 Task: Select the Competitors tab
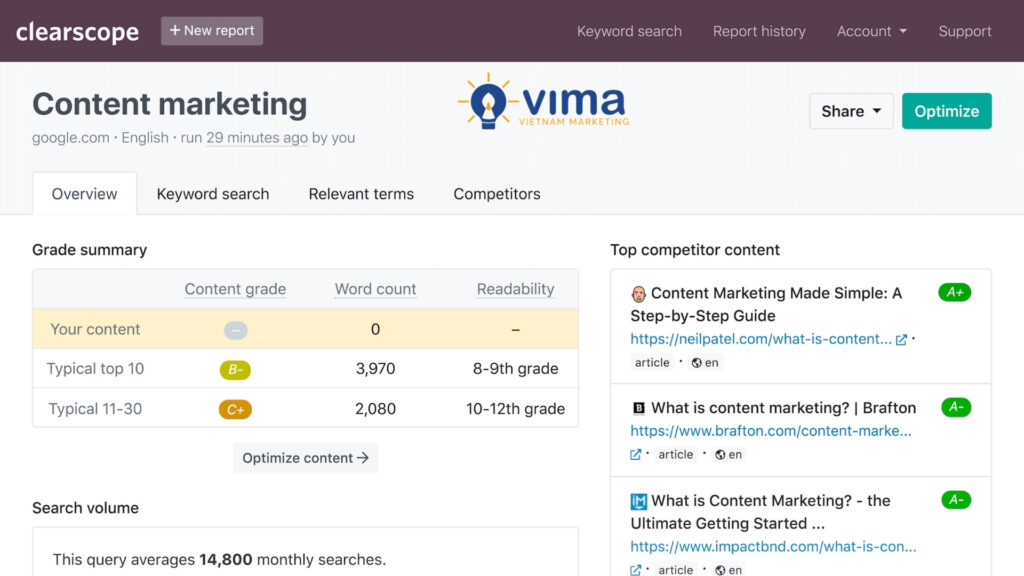[x=497, y=194]
